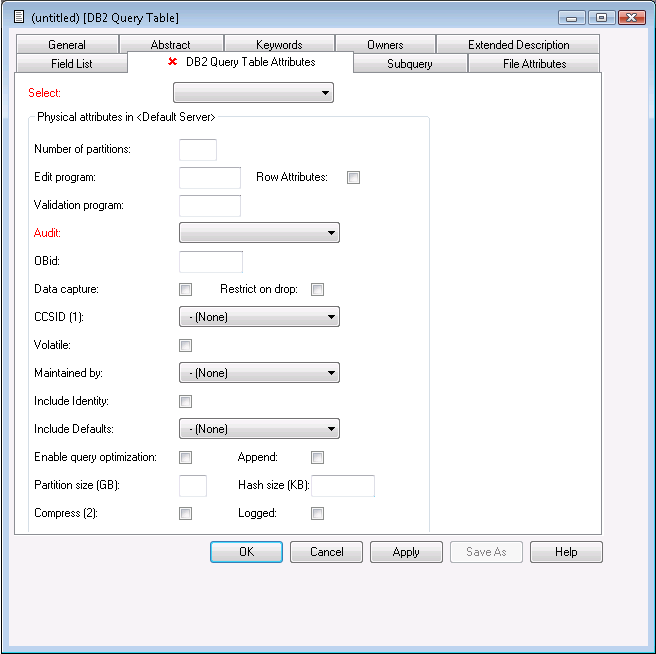Open the Select dropdown list

click(253, 93)
